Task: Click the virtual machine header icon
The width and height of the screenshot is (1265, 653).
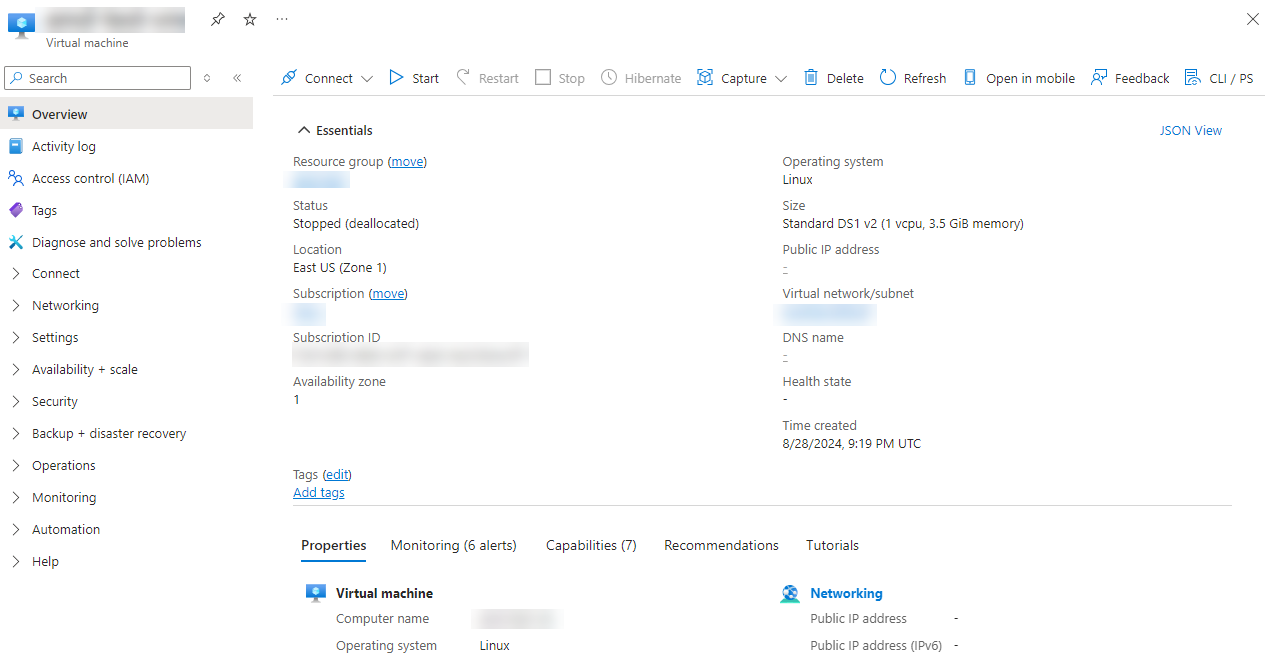Action: [22, 24]
